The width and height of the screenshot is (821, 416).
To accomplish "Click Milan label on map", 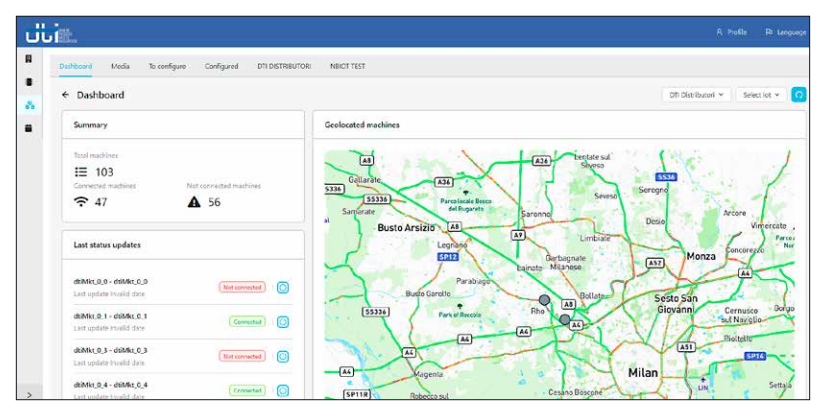I will click(643, 373).
